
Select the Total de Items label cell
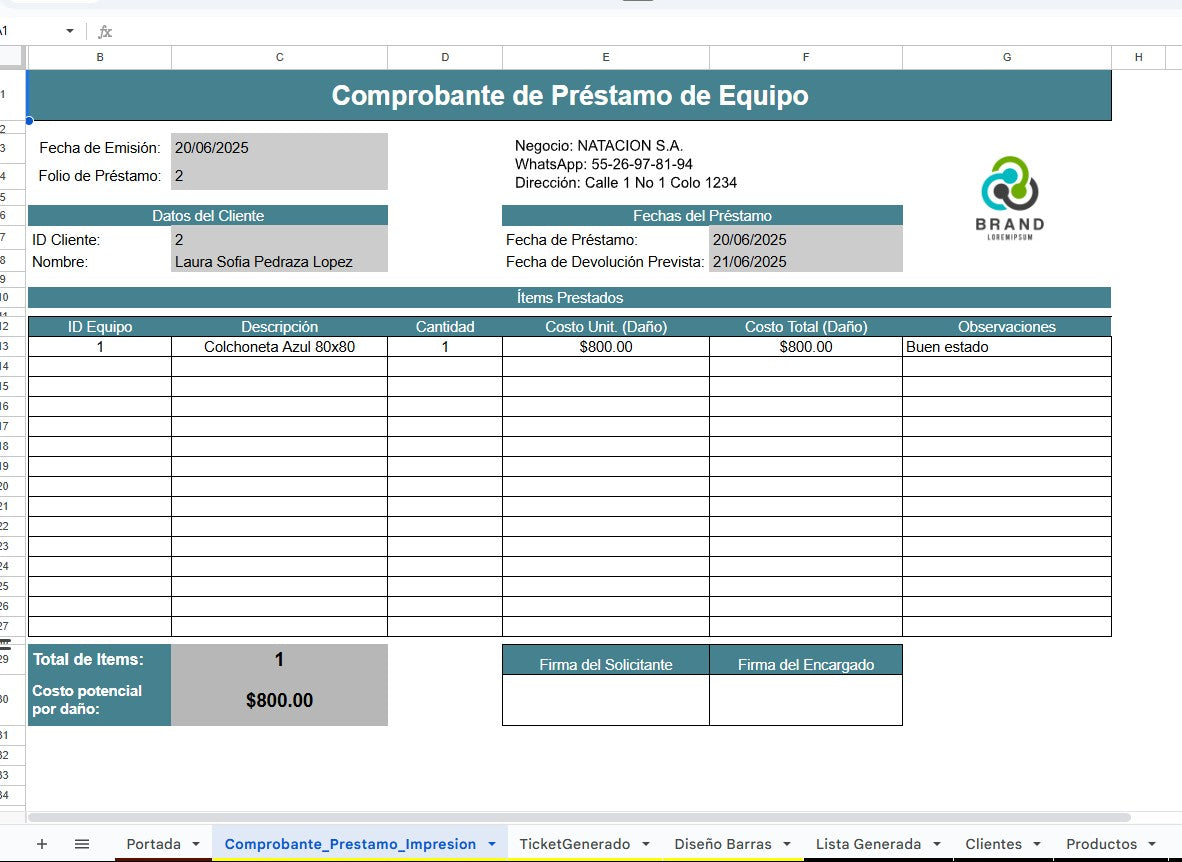pyautogui.click(x=100, y=659)
